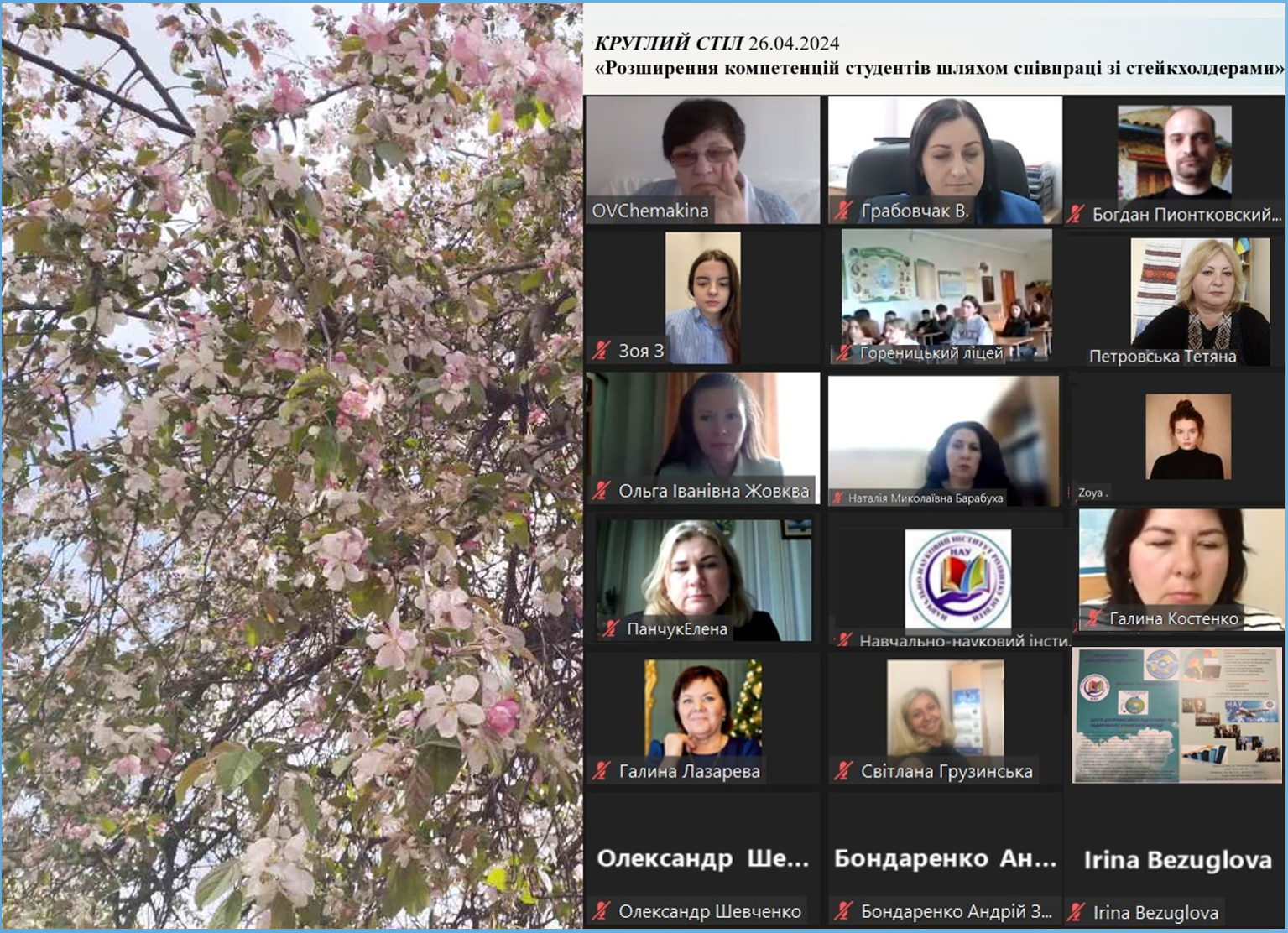
Task: Click the muted mic icon beside Зоя З
Action: 601,351
